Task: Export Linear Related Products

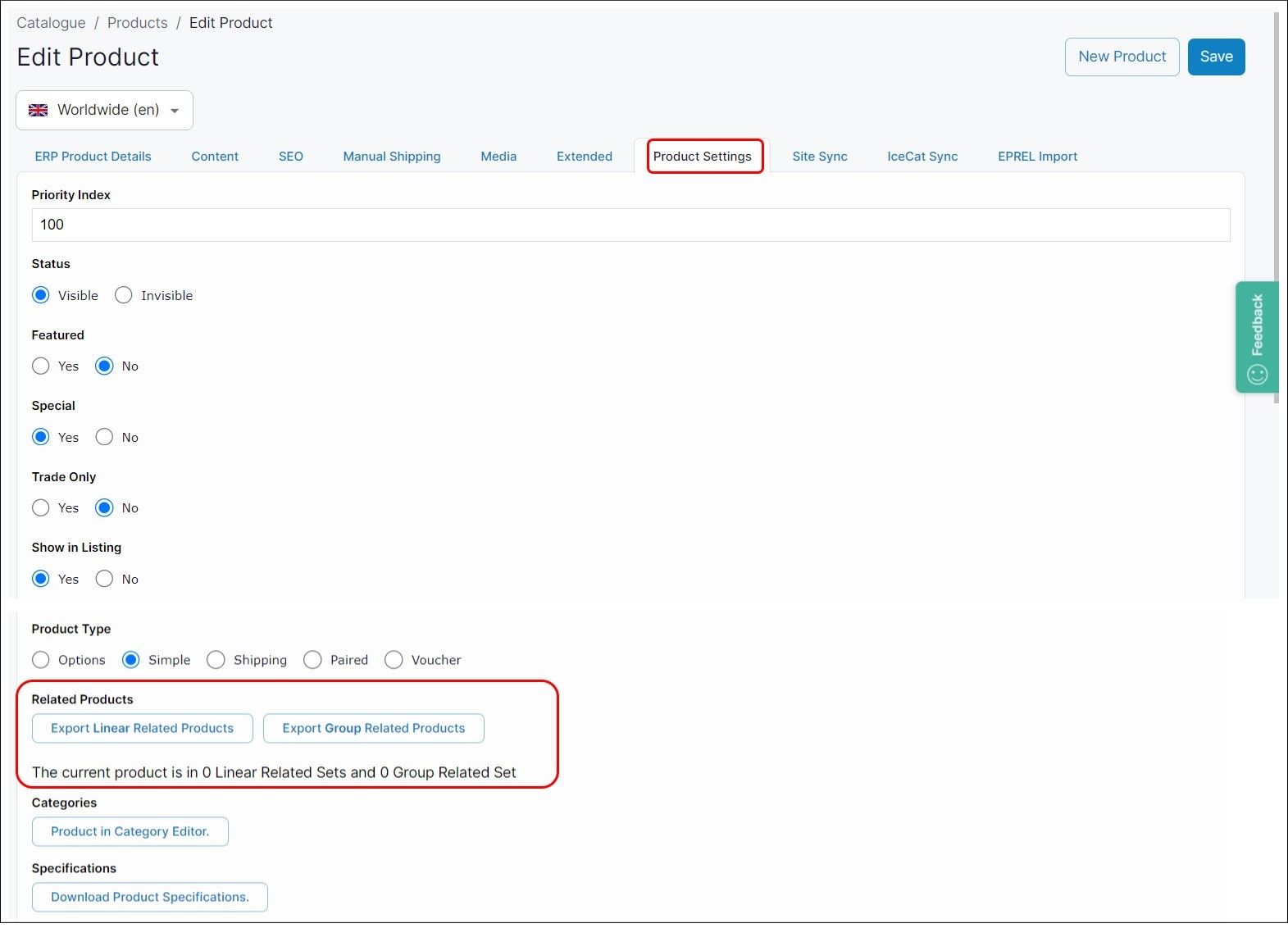Action: [x=142, y=728]
